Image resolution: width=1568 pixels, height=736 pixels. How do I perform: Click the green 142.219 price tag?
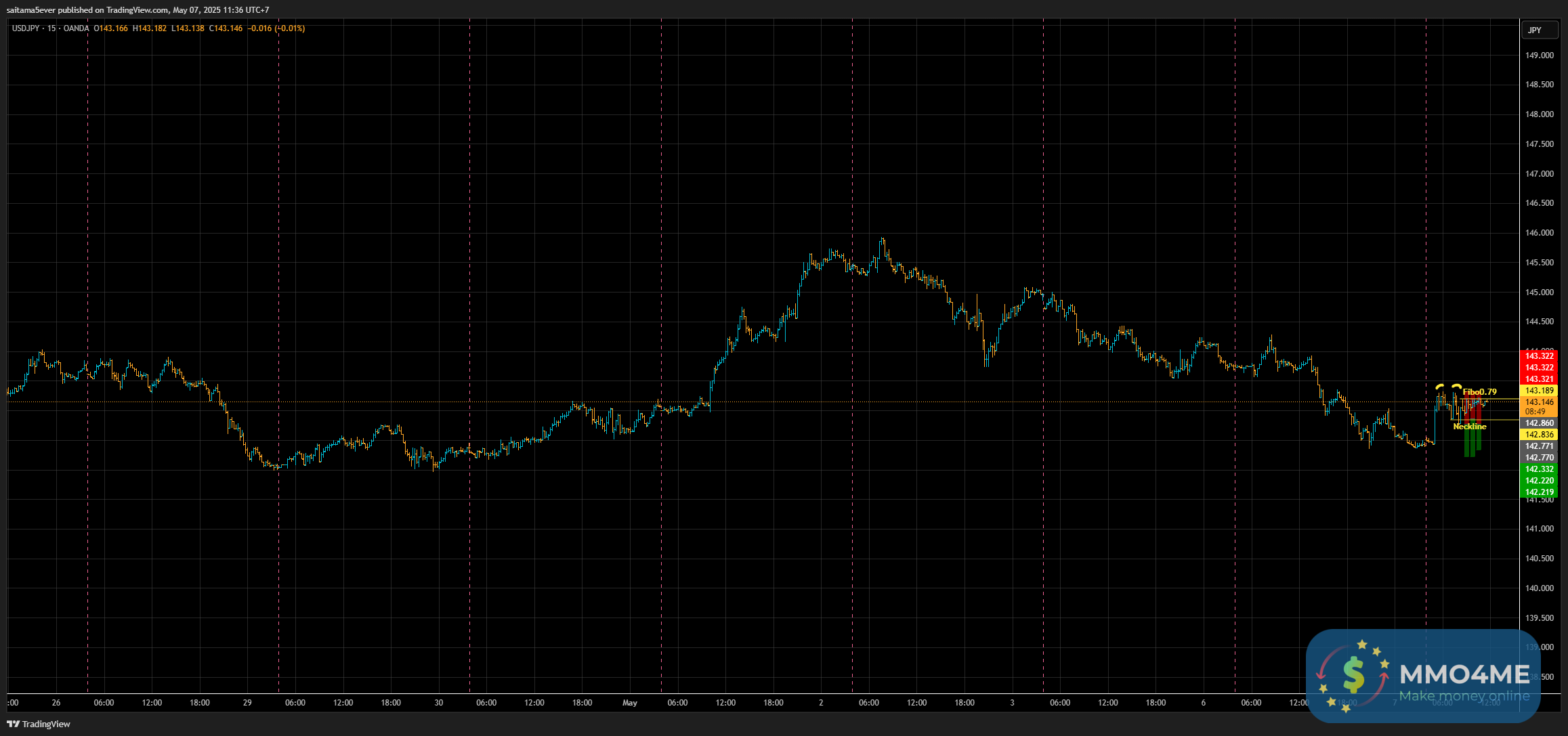[1539, 492]
